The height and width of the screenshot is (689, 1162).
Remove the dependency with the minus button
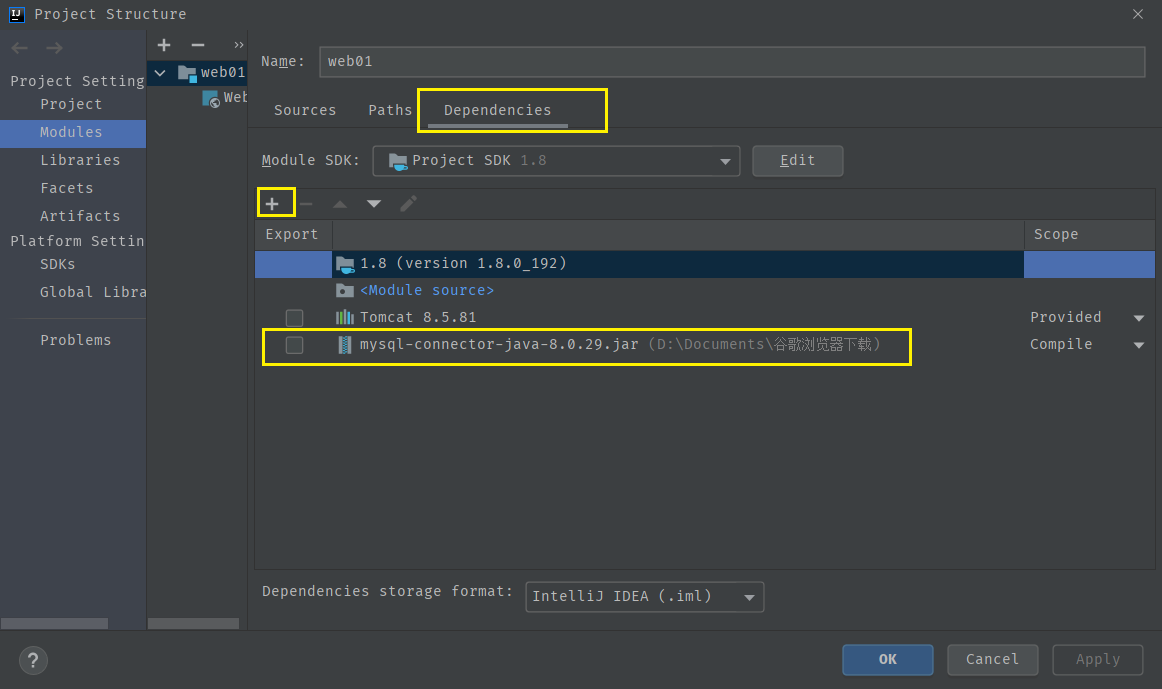(305, 204)
